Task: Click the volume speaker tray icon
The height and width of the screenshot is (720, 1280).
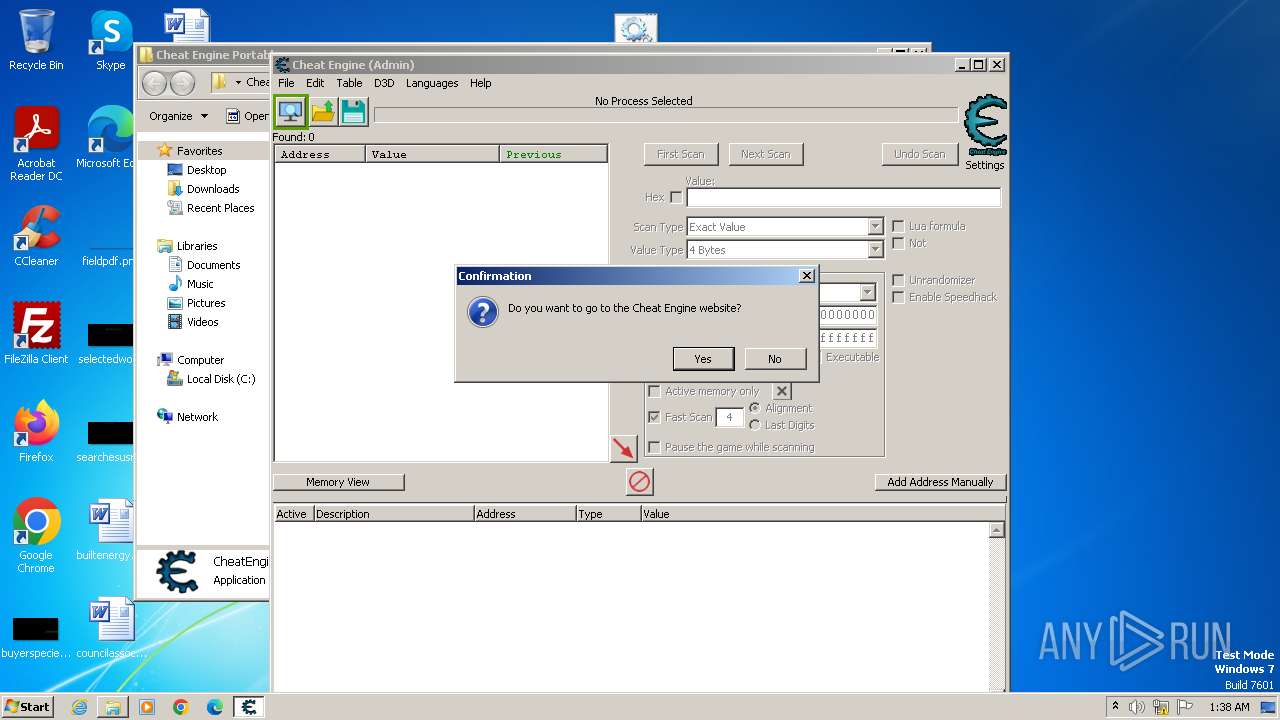Action: 1137,707
